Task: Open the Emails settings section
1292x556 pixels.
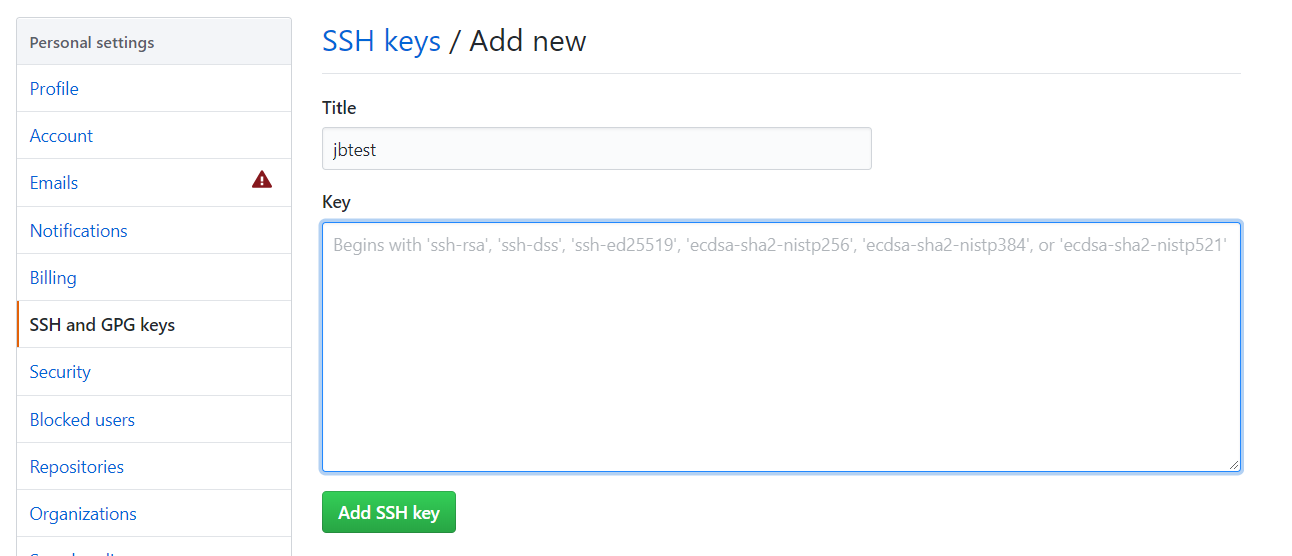Action: point(54,183)
